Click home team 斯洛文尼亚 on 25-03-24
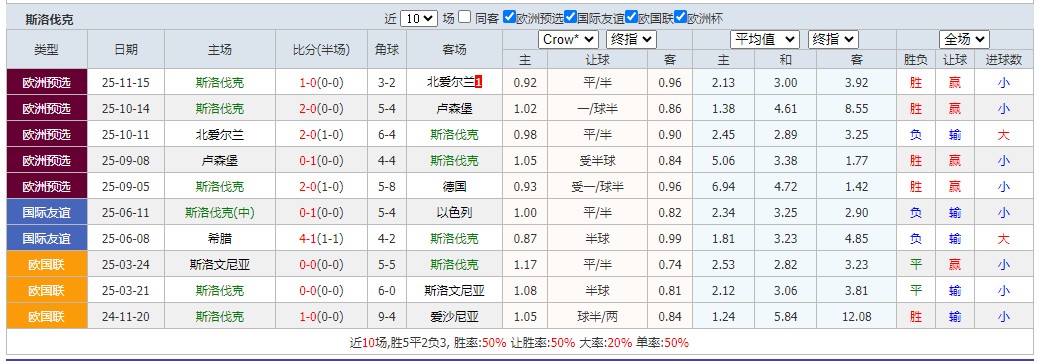The image size is (1039, 361). click(x=220, y=264)
